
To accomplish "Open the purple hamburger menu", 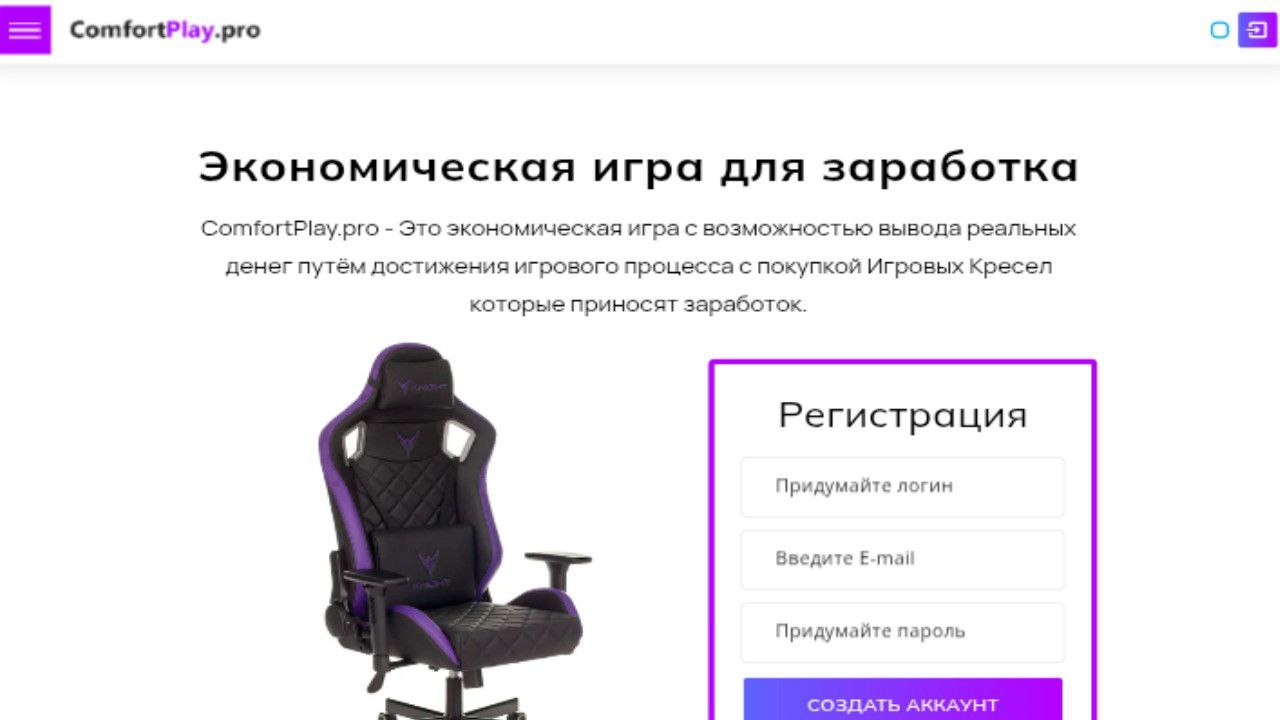I will (25, 29).
